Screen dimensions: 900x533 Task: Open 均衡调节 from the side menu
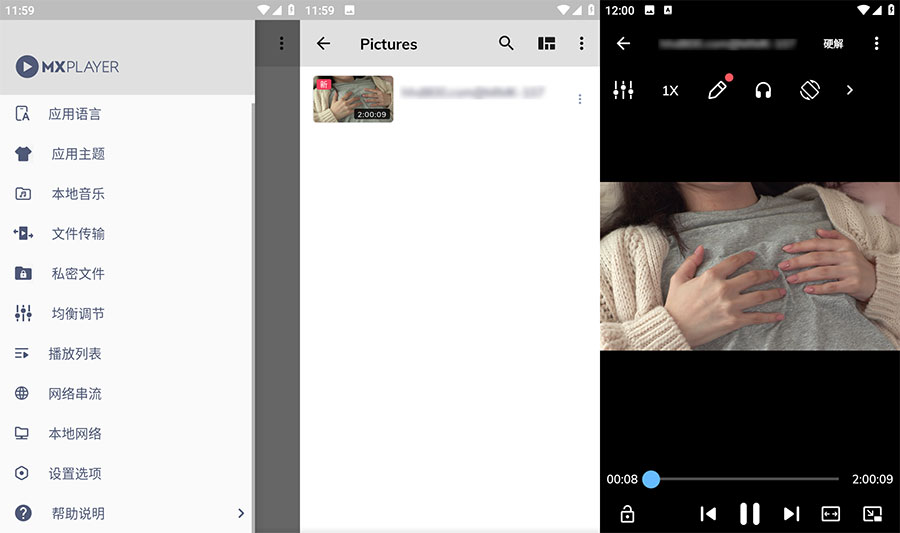(78, 314)
